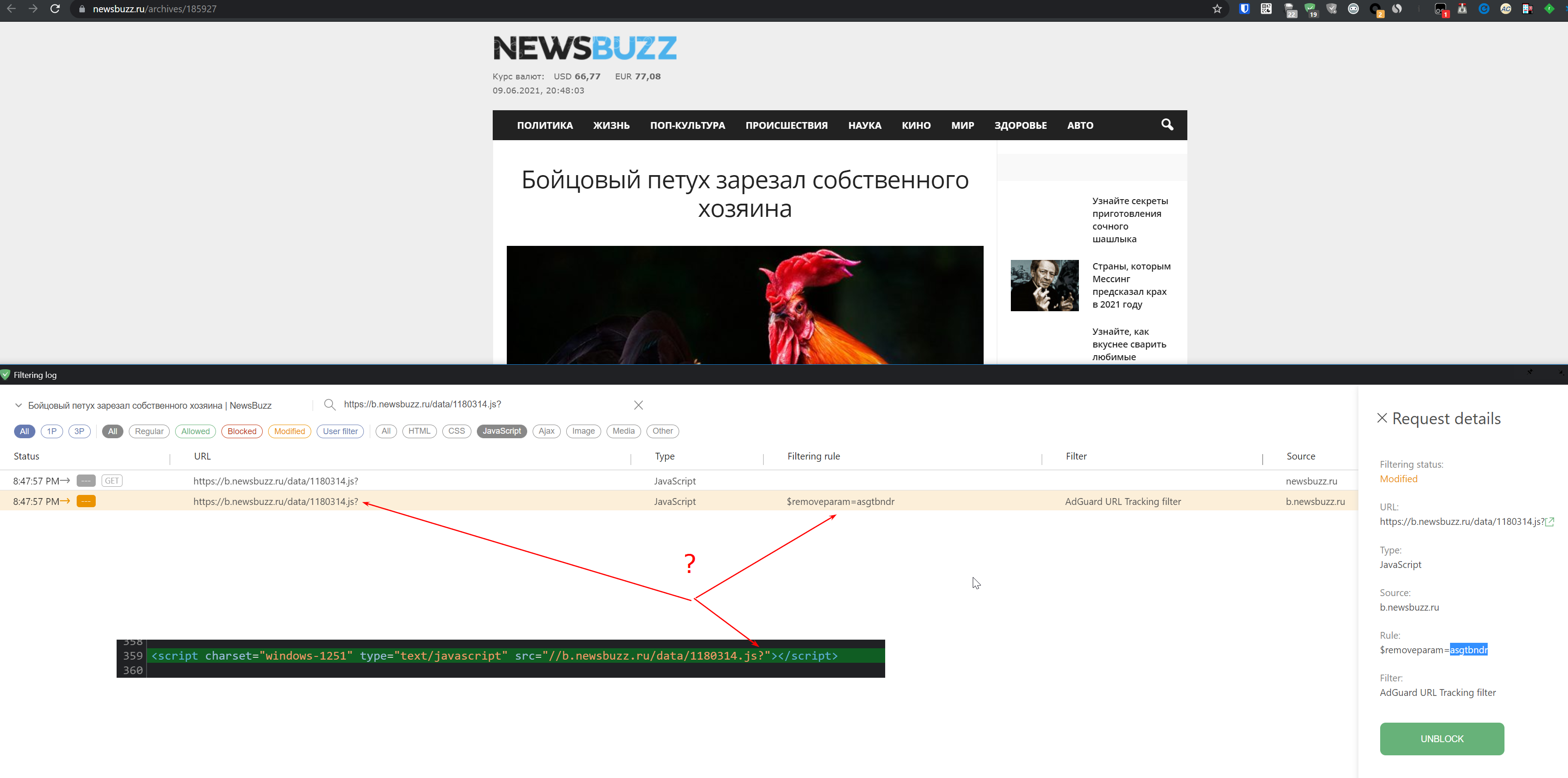Image resolution: width=1568 pixels, height=778 pixels.
Task: Click the Bitwarden shield extension icon
Action: 1244,9
